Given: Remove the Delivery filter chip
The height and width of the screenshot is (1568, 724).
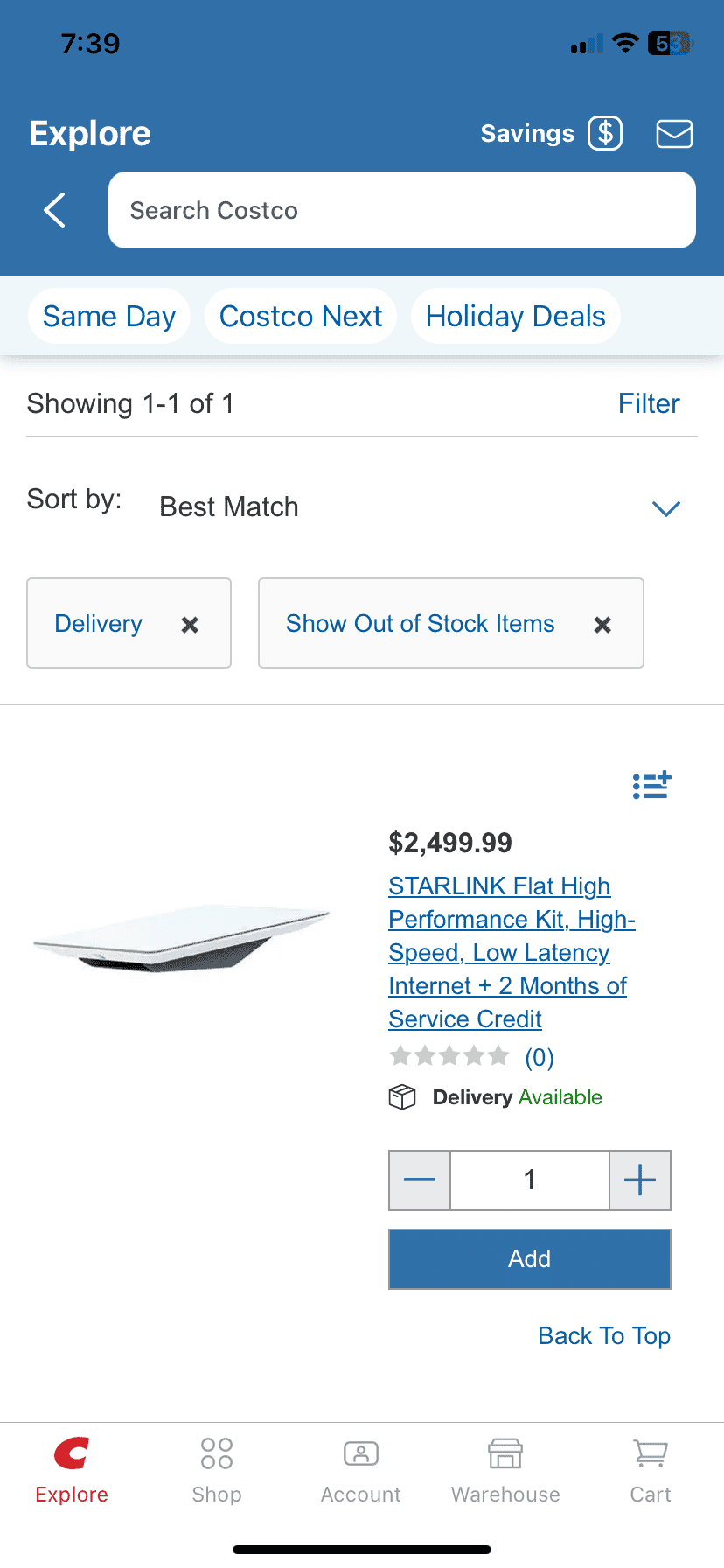Looking at the screenshot, I should tap(190, 625).
